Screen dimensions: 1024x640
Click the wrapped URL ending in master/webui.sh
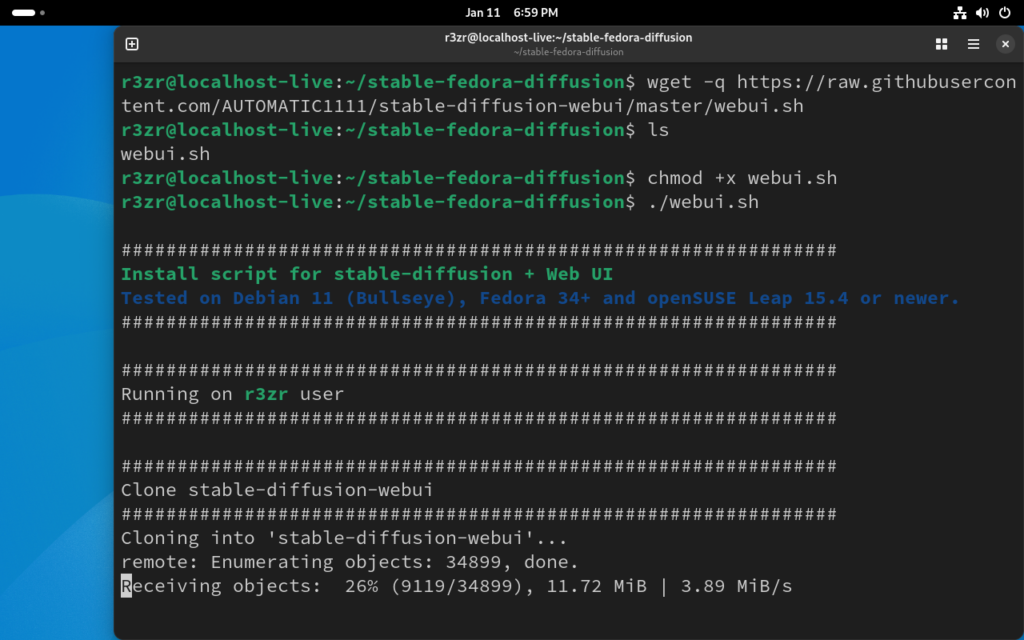coord(462,106)
